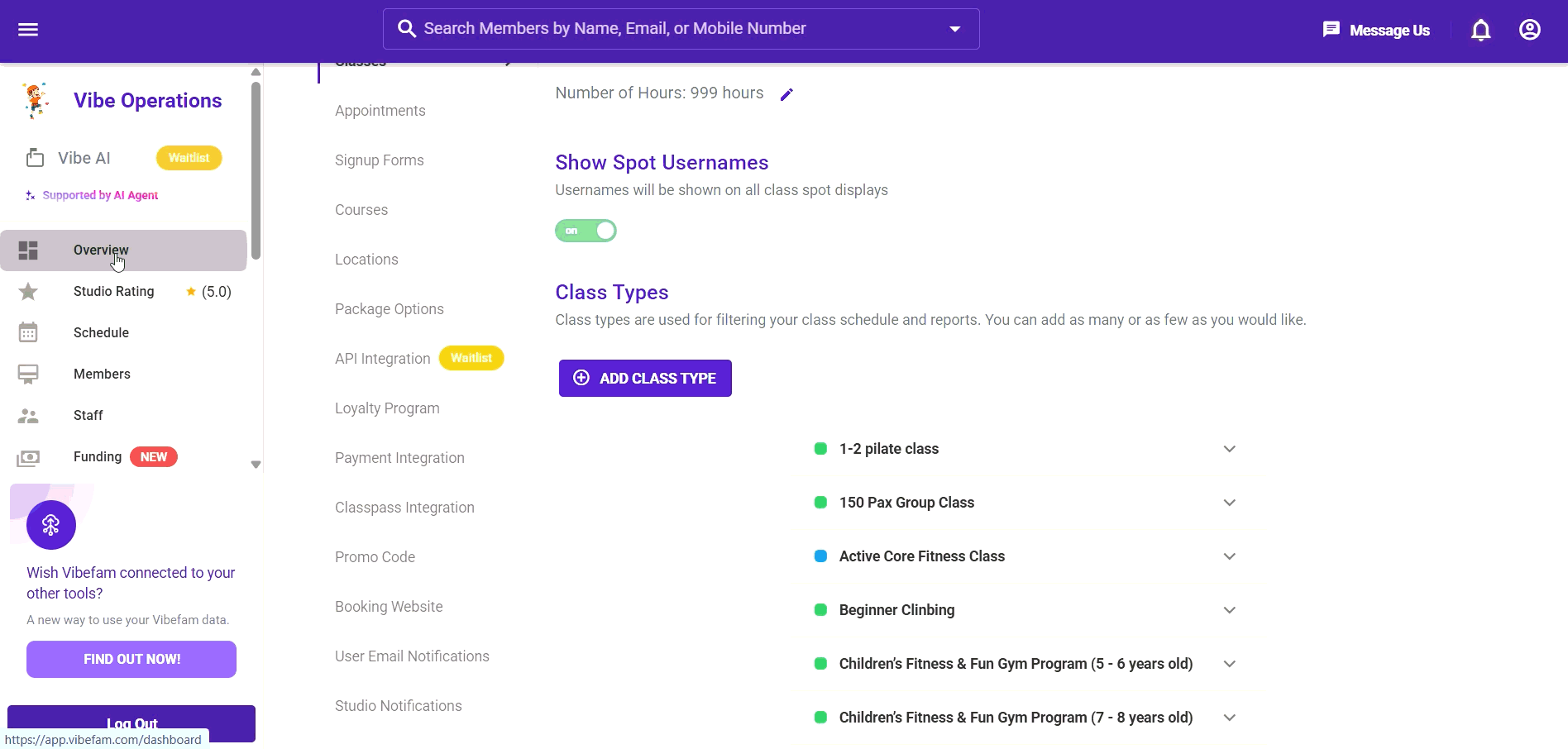Click the Vibe Operations title link
This screenshot has width=1568, height=749.
coord(147,100)
